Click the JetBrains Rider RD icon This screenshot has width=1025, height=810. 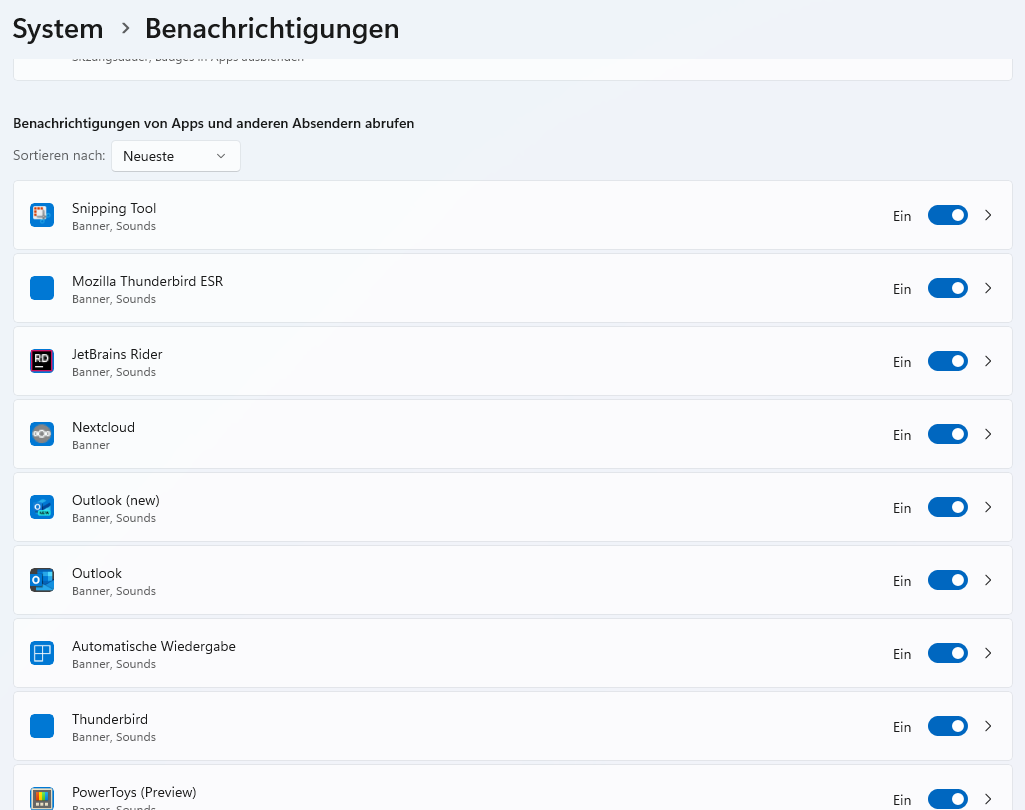42,361
